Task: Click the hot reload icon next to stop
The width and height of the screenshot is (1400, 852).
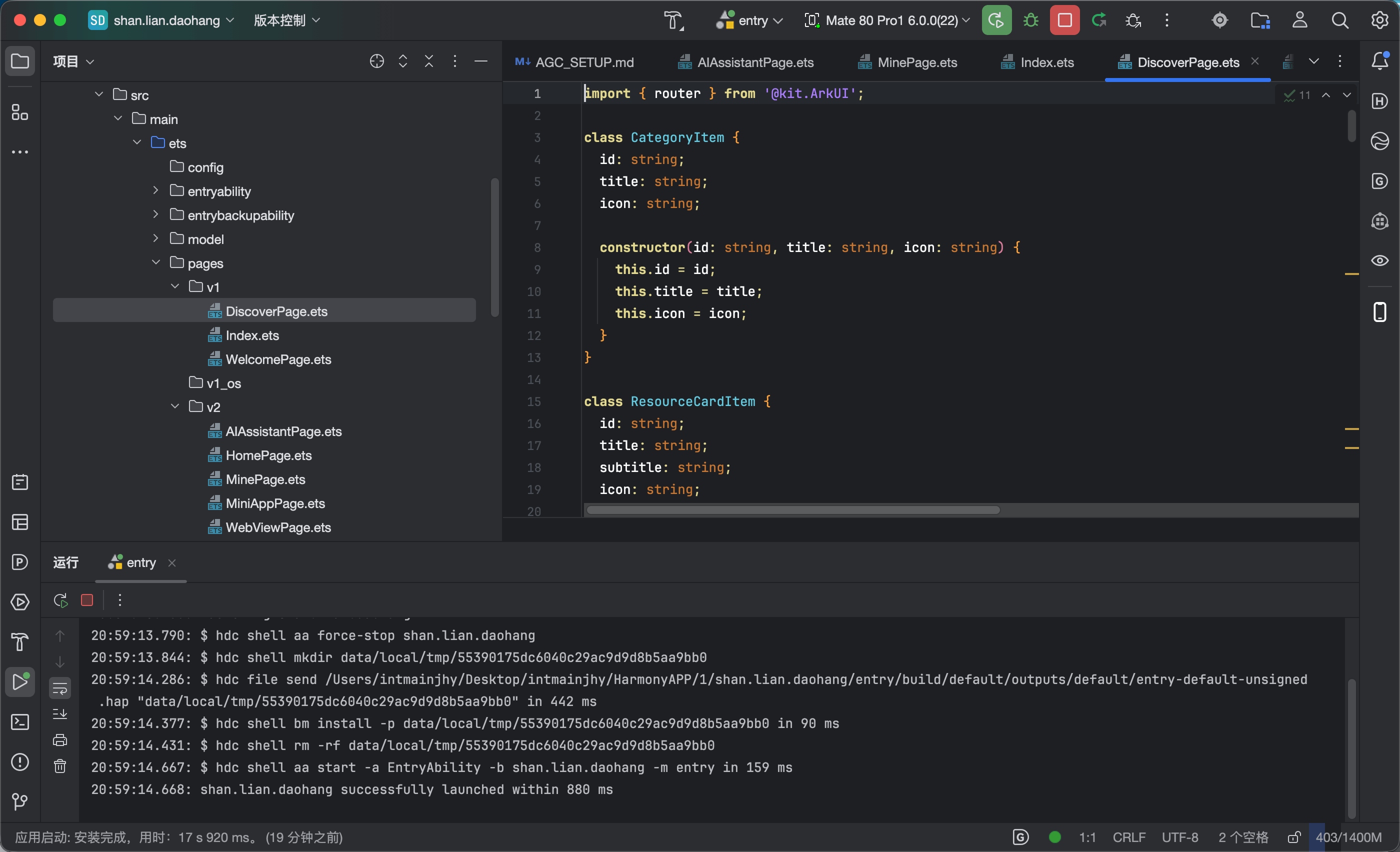Action: click(1099, 20)
